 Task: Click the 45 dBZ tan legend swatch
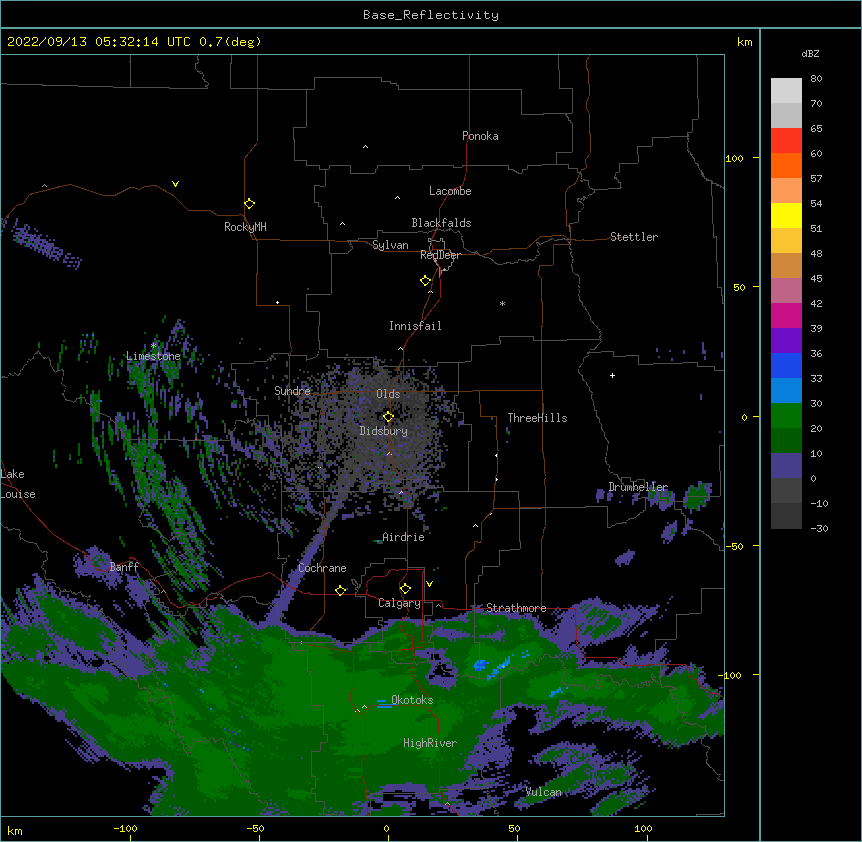pos(786,265)
